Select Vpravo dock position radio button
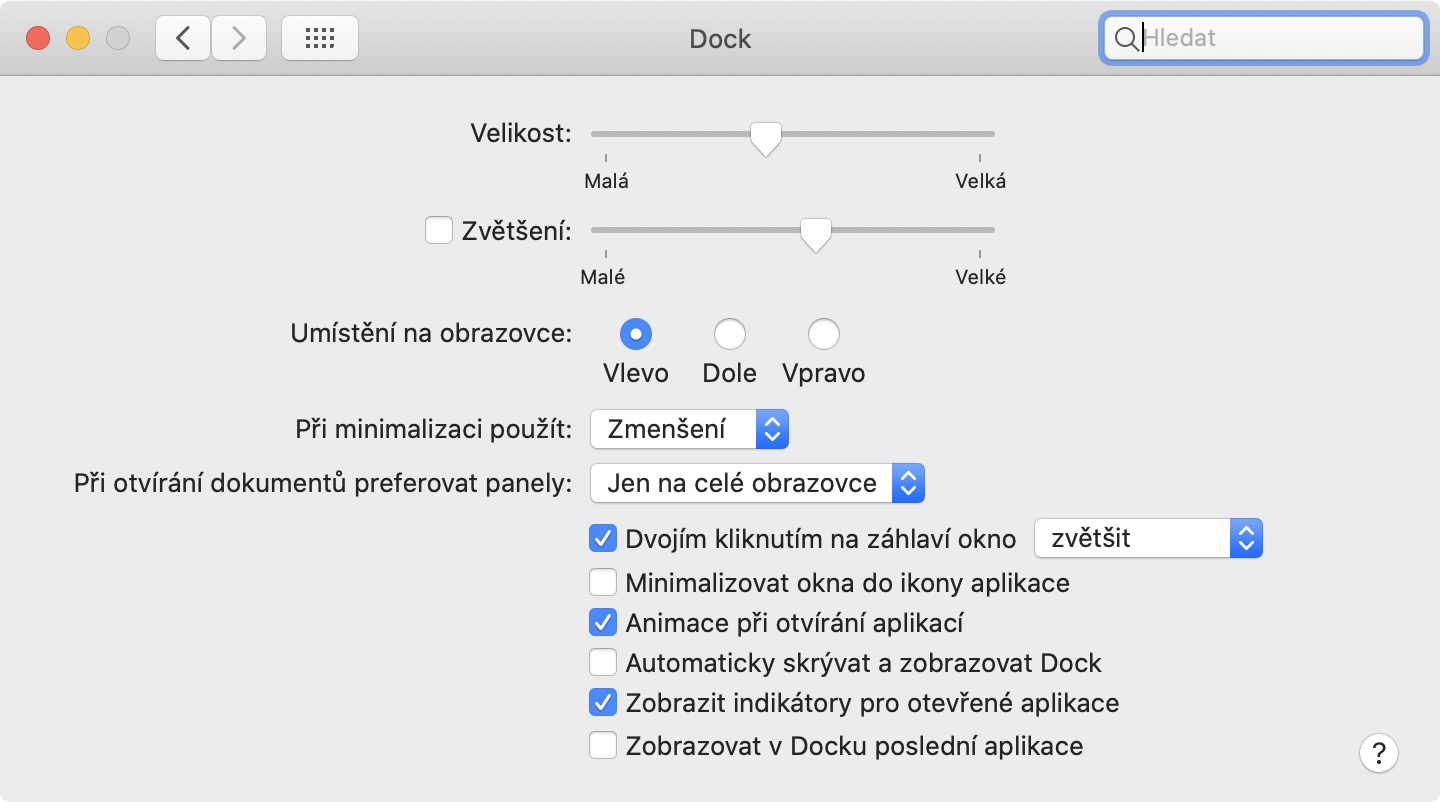Viewport: 1440px width, 802px height. coord(823,334)
